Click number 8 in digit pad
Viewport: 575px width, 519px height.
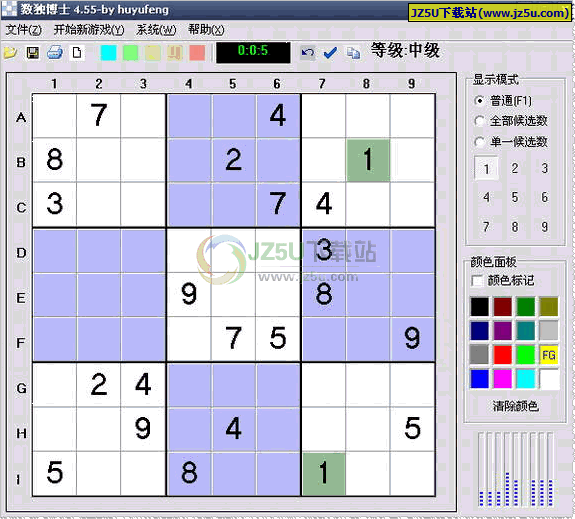(x=515, y=227)
